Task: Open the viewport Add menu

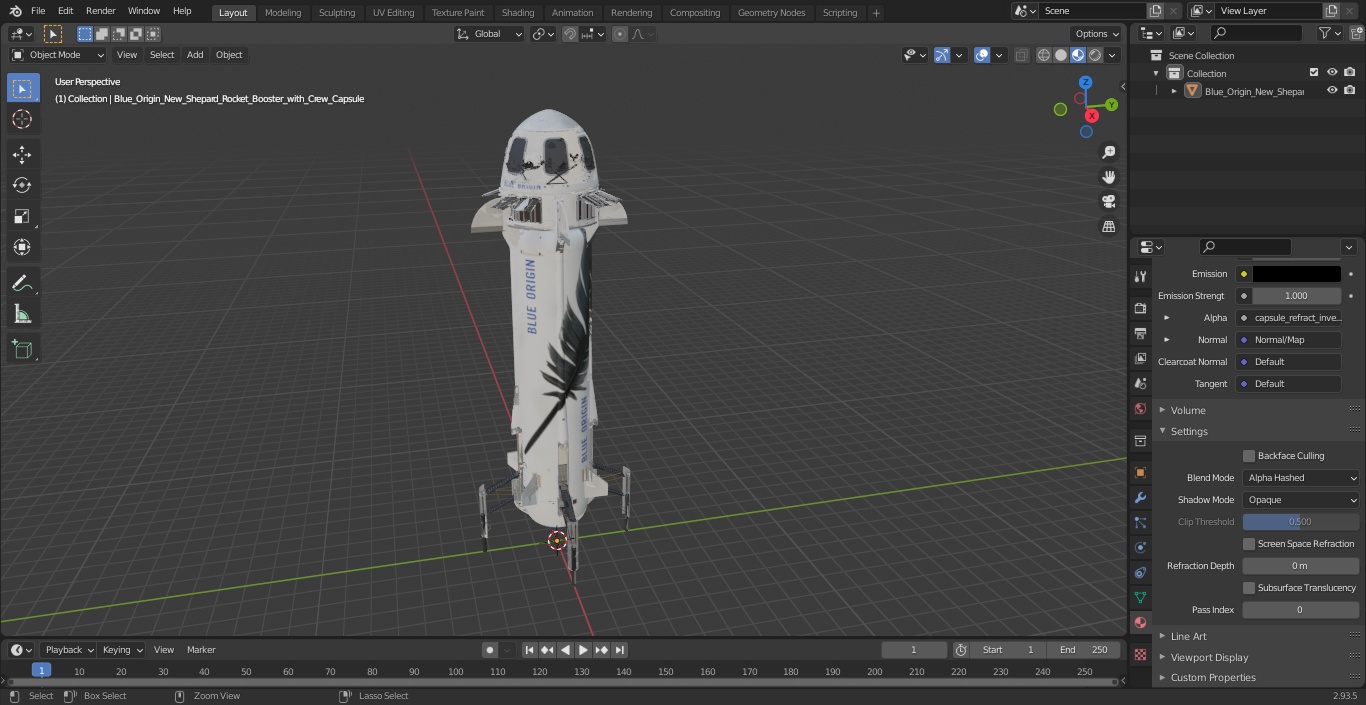Action: [195, 55]
